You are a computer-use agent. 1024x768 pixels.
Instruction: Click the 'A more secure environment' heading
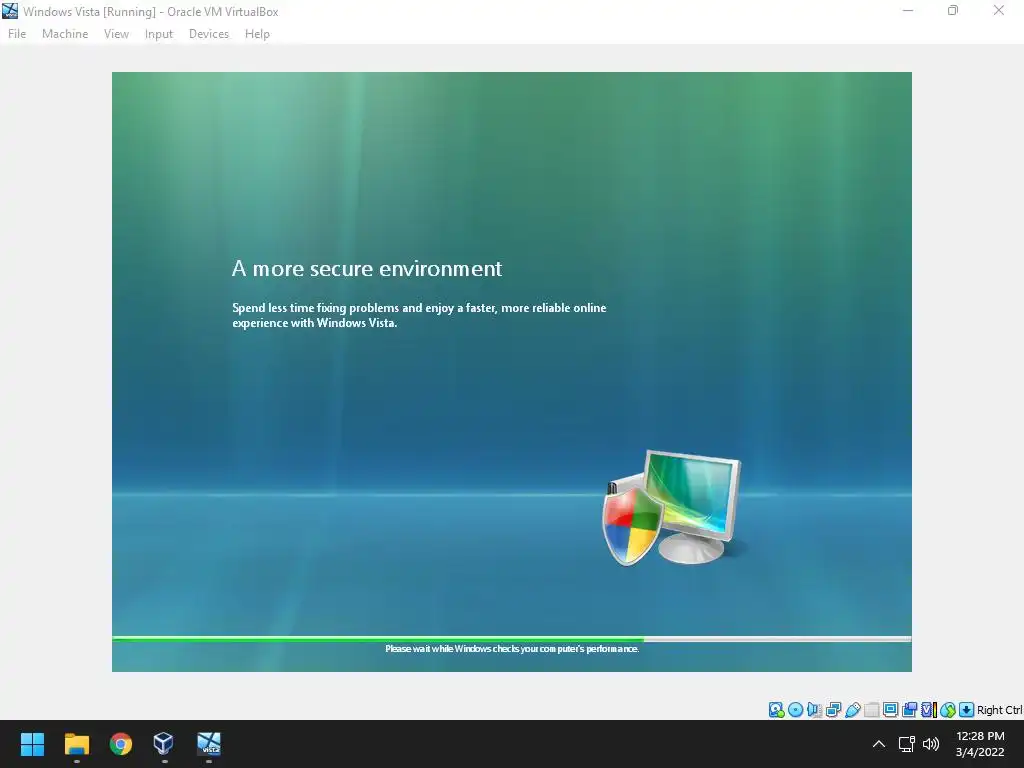point(367,268)
